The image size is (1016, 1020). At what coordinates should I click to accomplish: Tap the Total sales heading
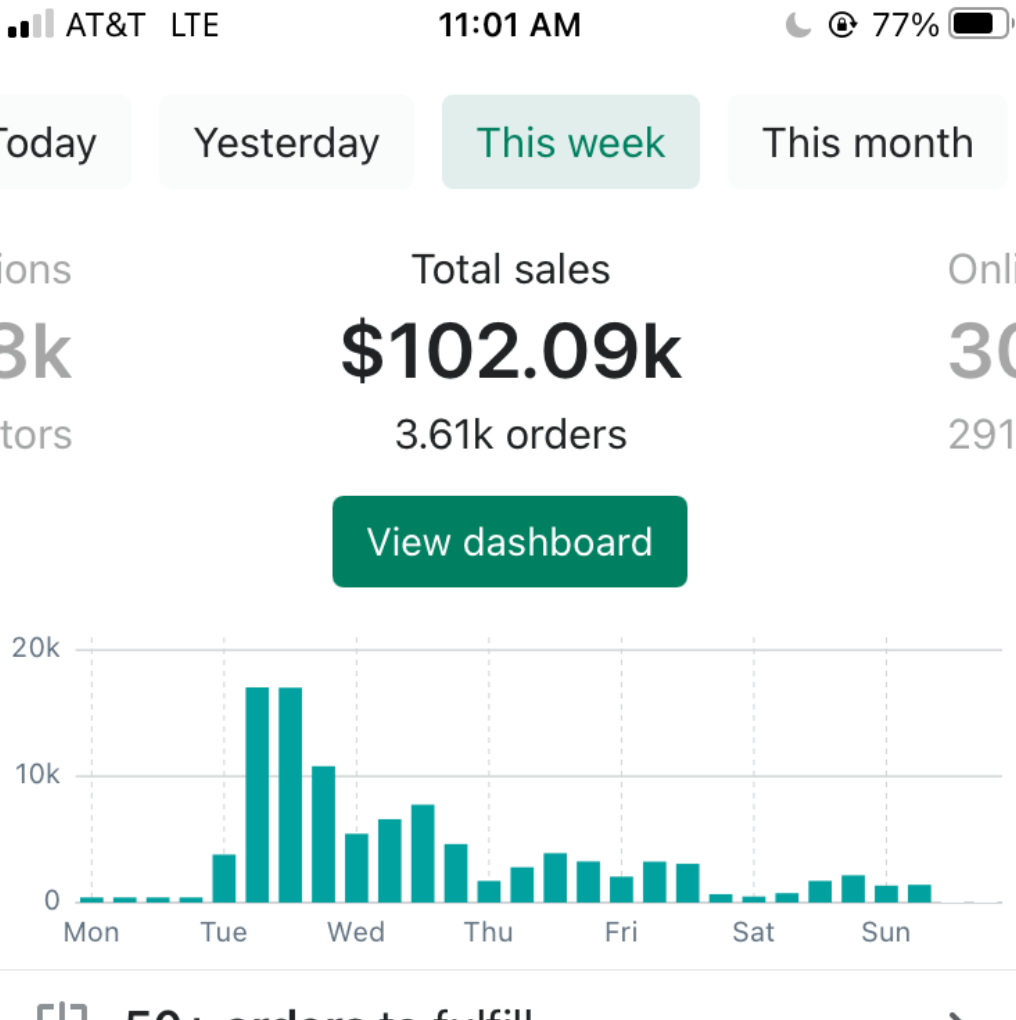point(511,270)
